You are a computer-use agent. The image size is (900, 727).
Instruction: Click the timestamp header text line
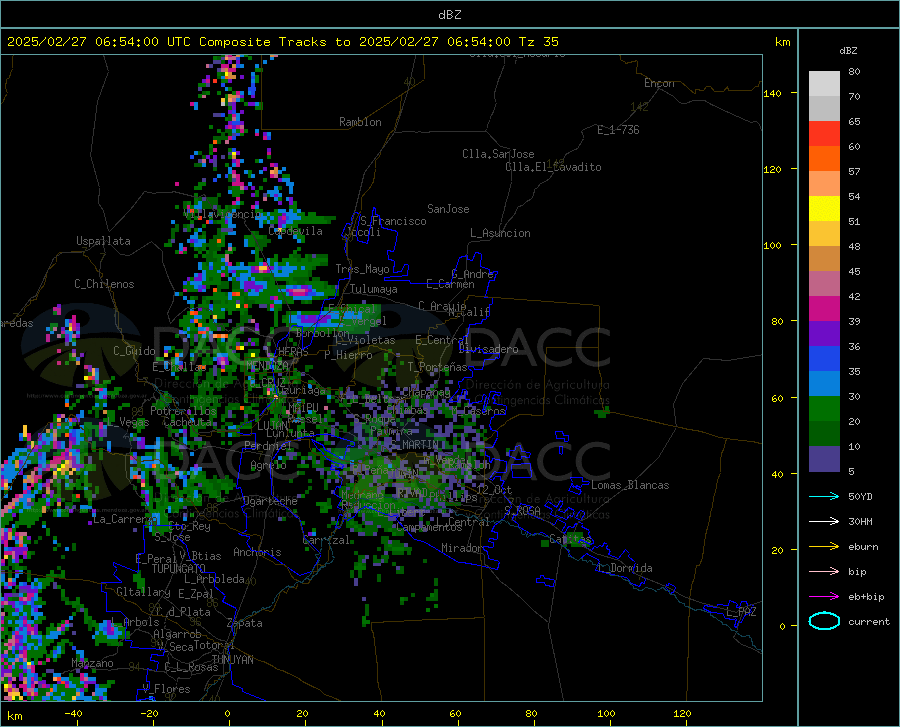[282, 42]
